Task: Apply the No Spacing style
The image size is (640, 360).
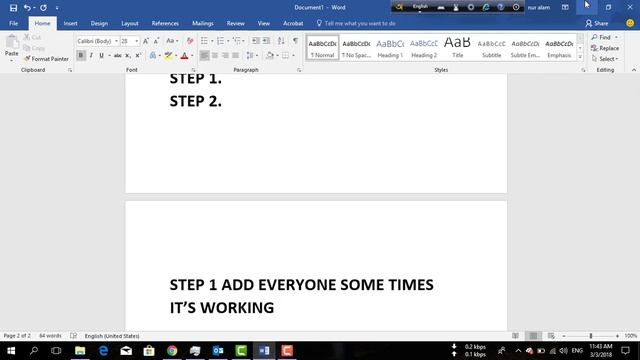Action: [x=356, y=48]
